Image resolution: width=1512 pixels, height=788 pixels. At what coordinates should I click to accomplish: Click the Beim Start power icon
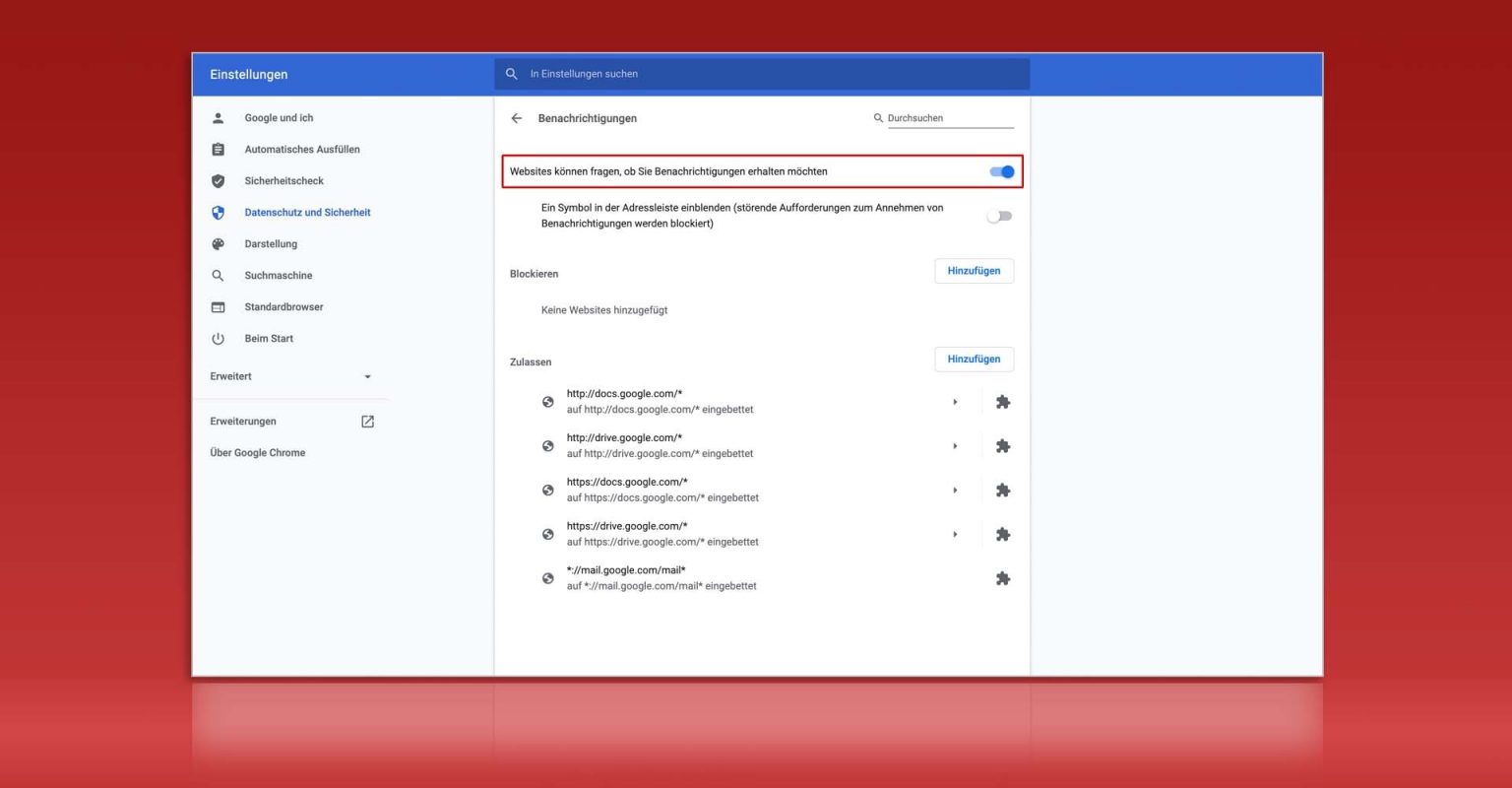[218, 338]
